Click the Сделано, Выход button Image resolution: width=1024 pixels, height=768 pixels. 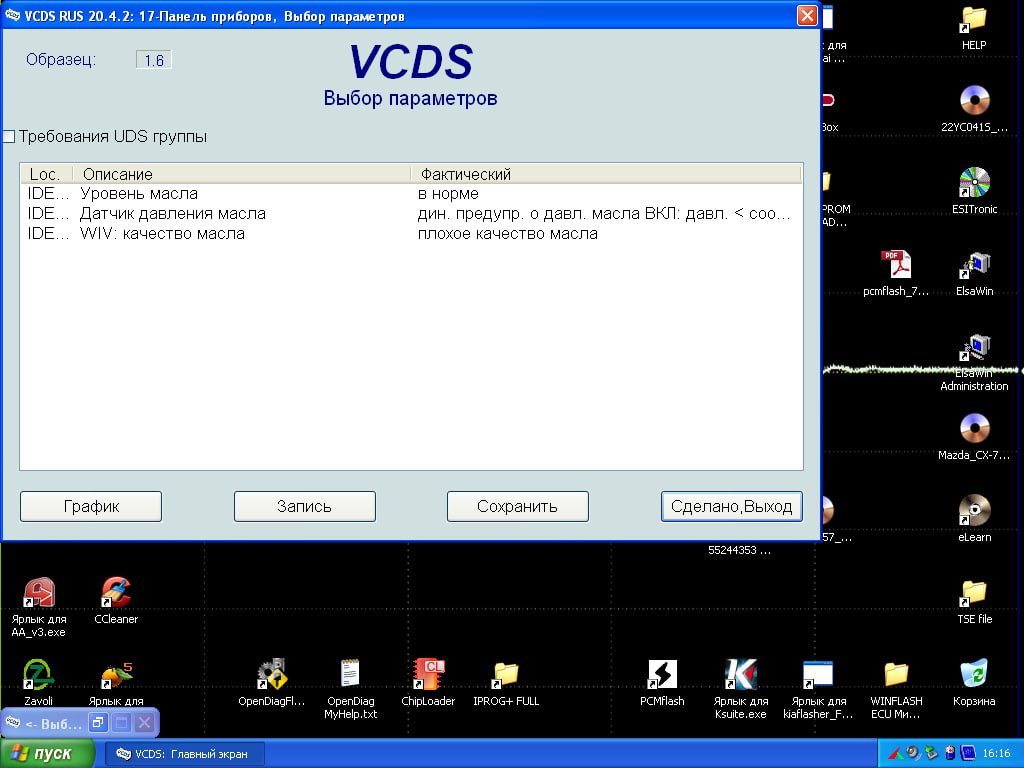click(731, 506)
